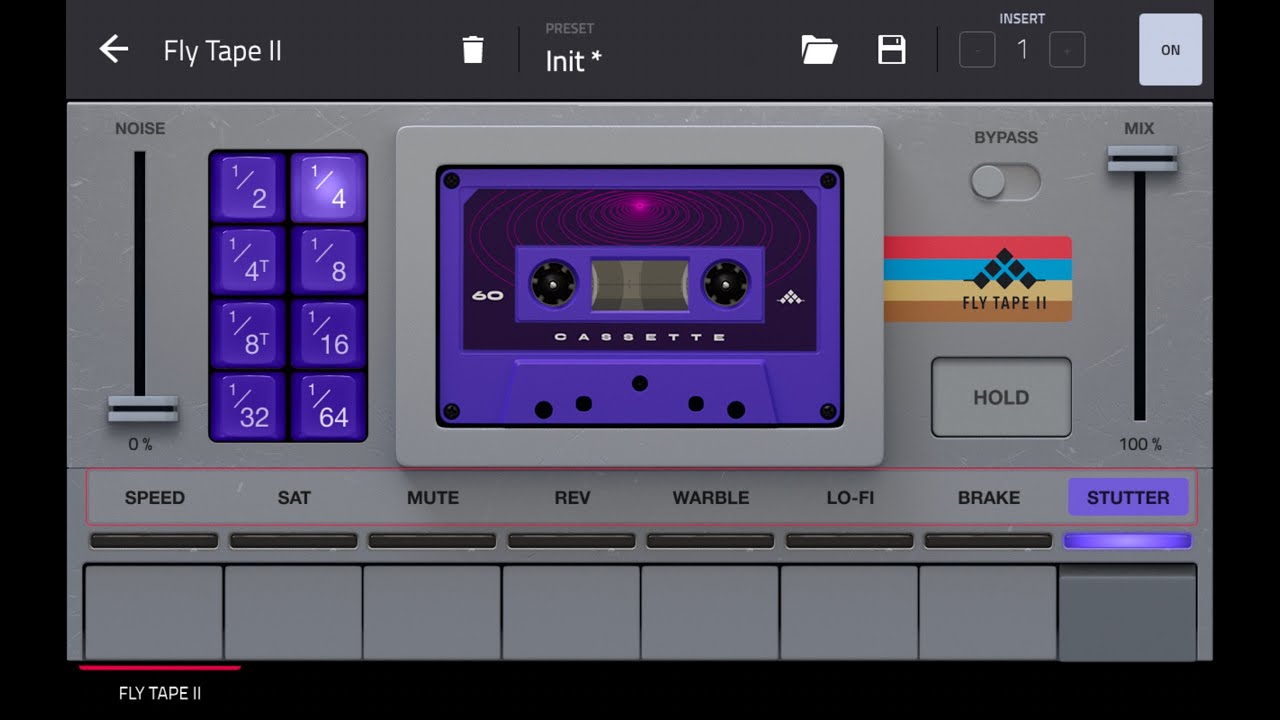This screenshot has width=1280, height=720.
Task: Switch to the REV effect tab
Action: pyautogui.click(x=572, y=497)
